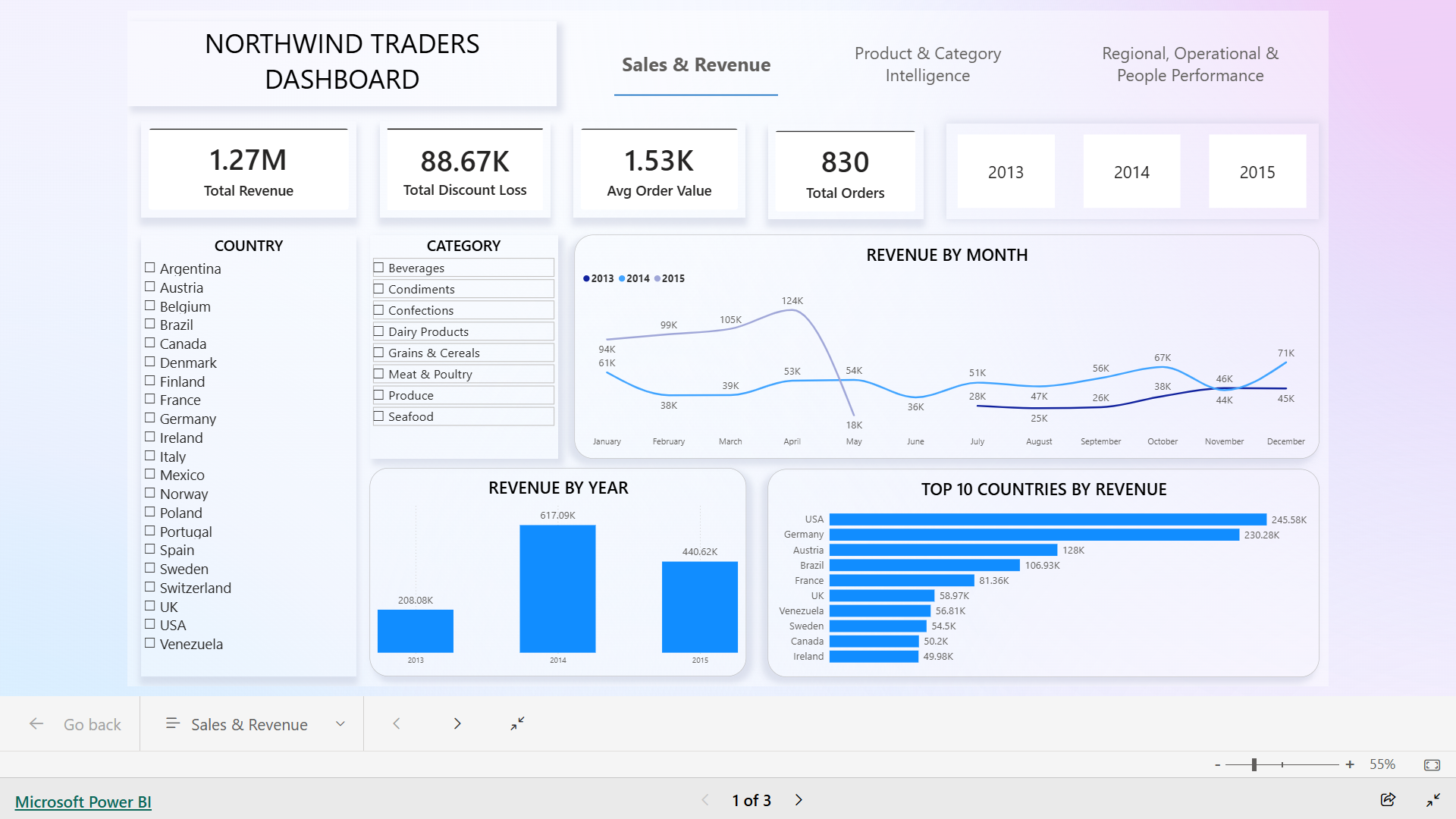The image size is (1456, 819).
Task: Go to previous report page chevron
Action: pos(397,724)
